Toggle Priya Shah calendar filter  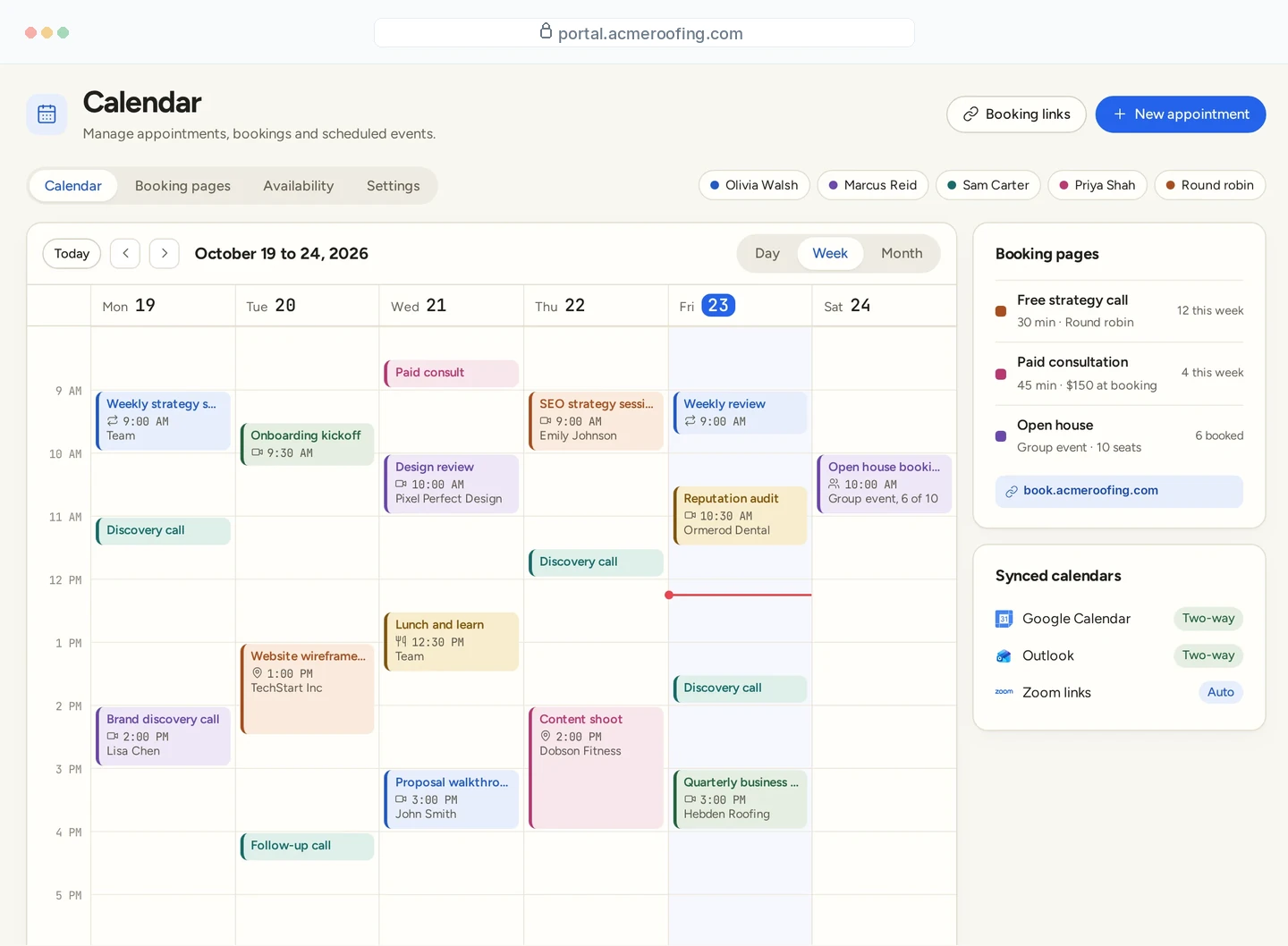tap(1097, 185)
